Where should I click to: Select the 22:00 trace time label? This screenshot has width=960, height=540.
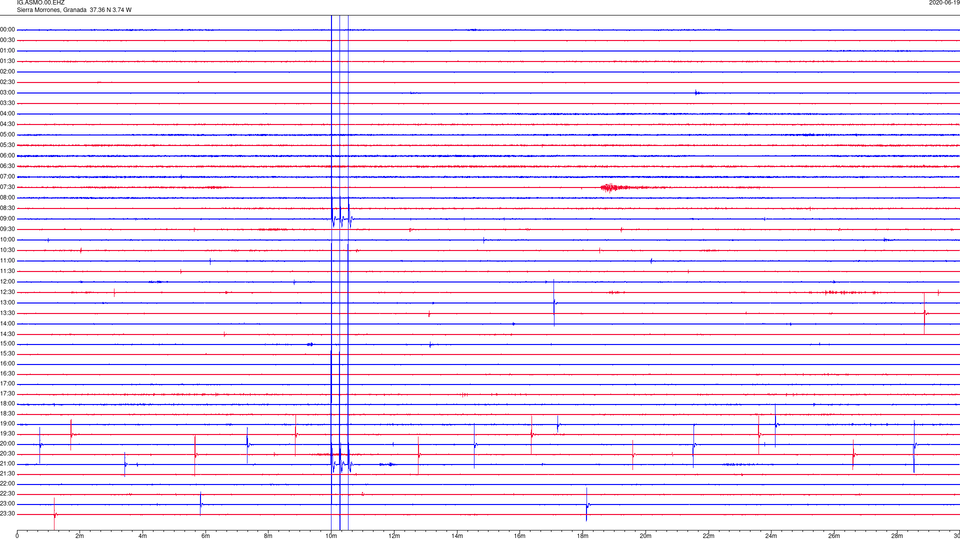click(x=7, y=484)
